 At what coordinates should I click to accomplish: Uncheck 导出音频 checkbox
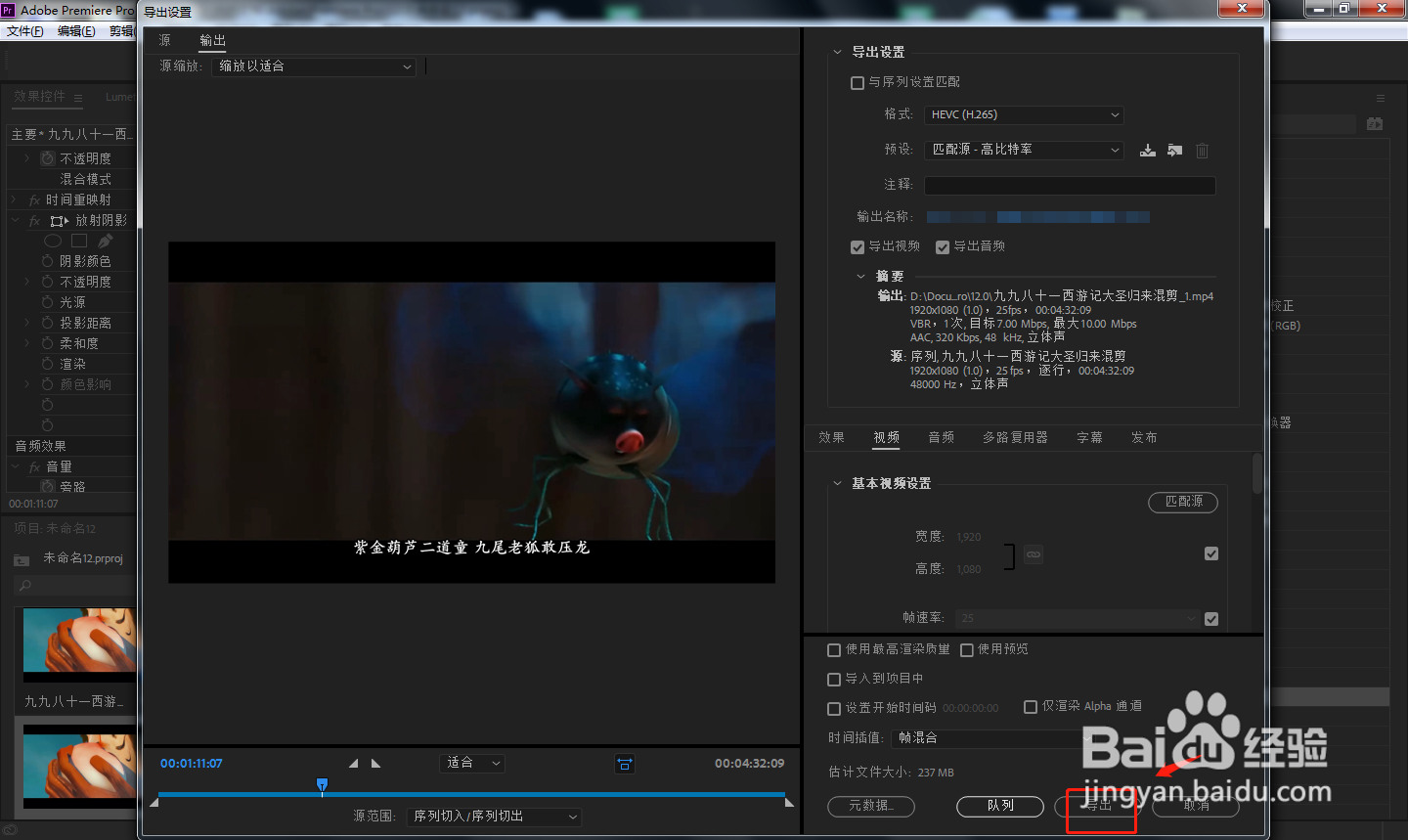click(x=943, y=247)
